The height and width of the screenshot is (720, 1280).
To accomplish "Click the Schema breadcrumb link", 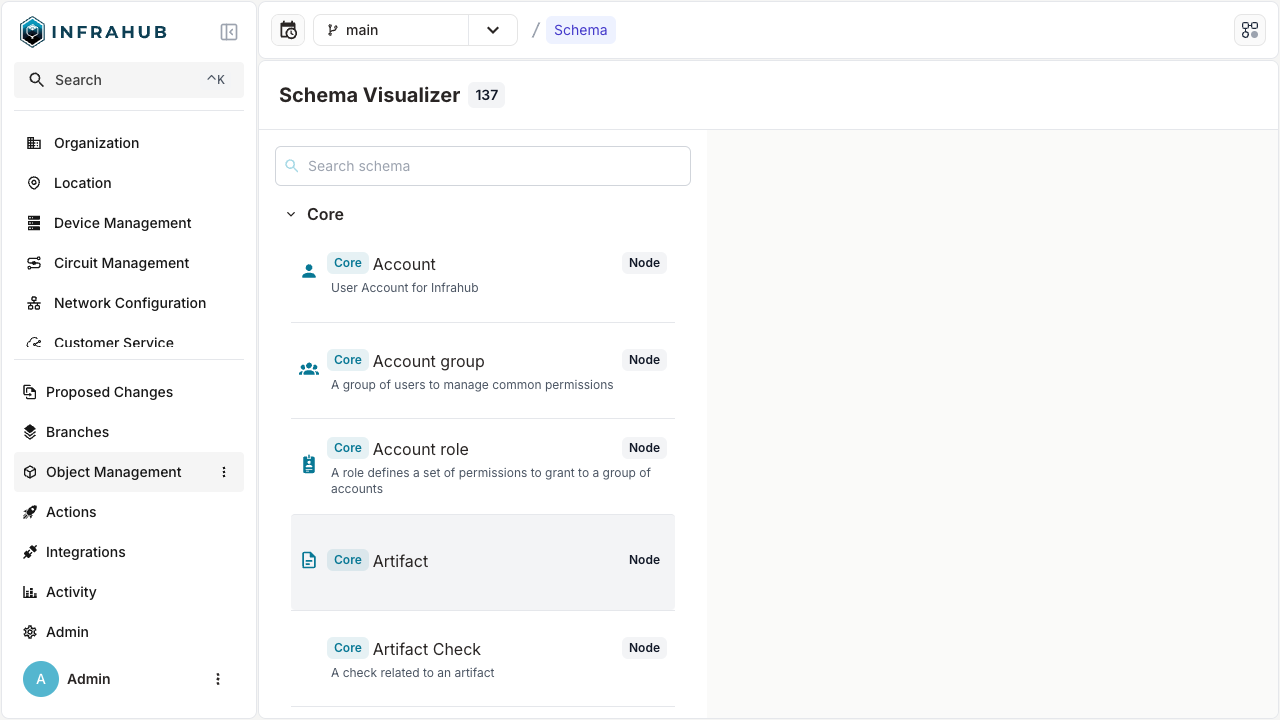I will click(x=580, y=29).
